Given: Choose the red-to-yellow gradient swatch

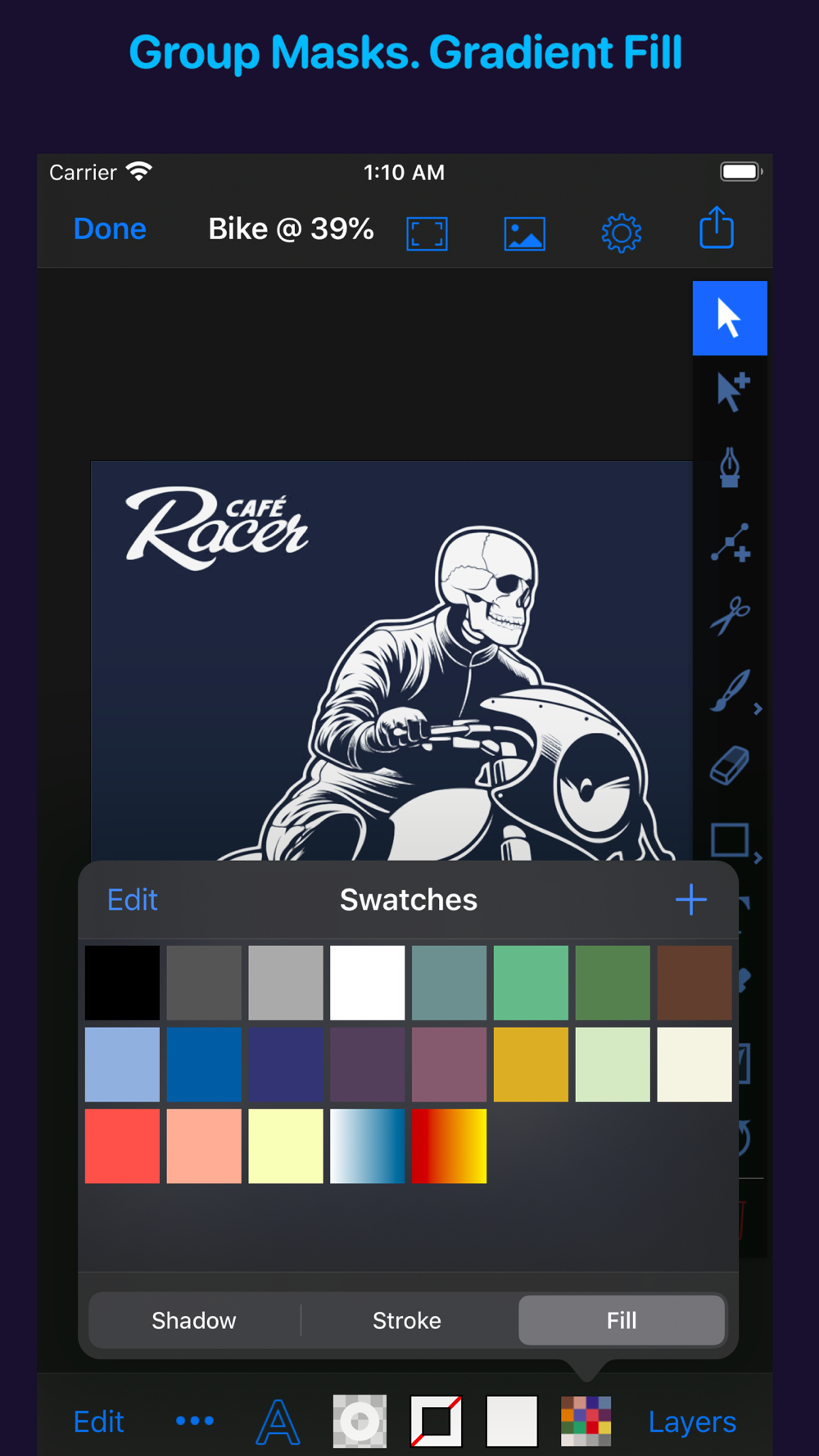Looking at the screenshot, I should coord(449,1146).
